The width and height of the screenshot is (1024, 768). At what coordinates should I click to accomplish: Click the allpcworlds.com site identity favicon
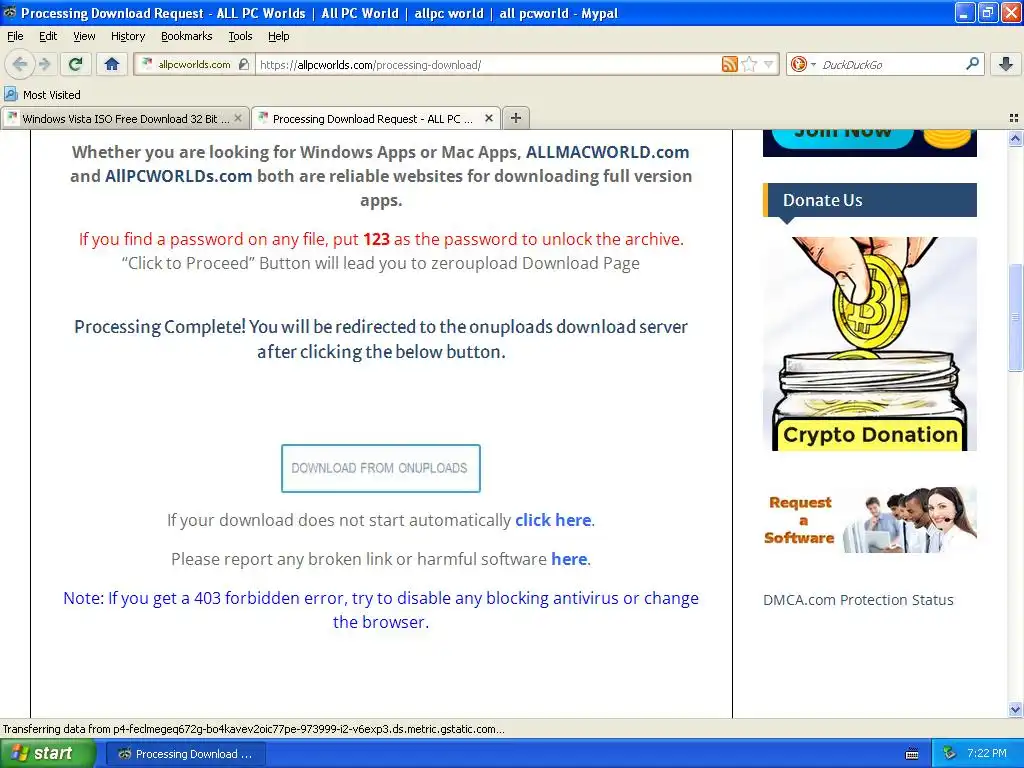(147, 64)
